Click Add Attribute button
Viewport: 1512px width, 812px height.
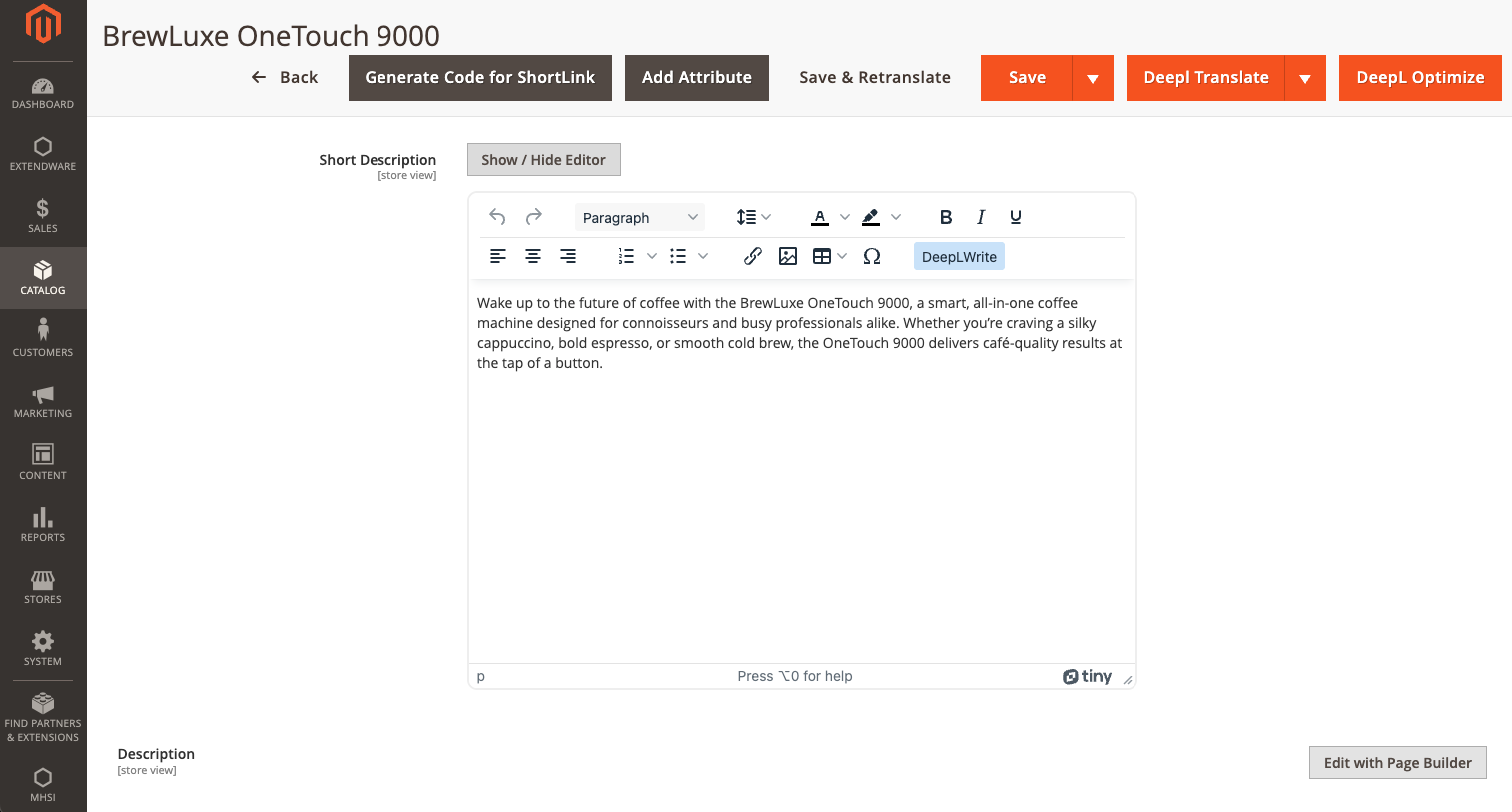point(697,78)
